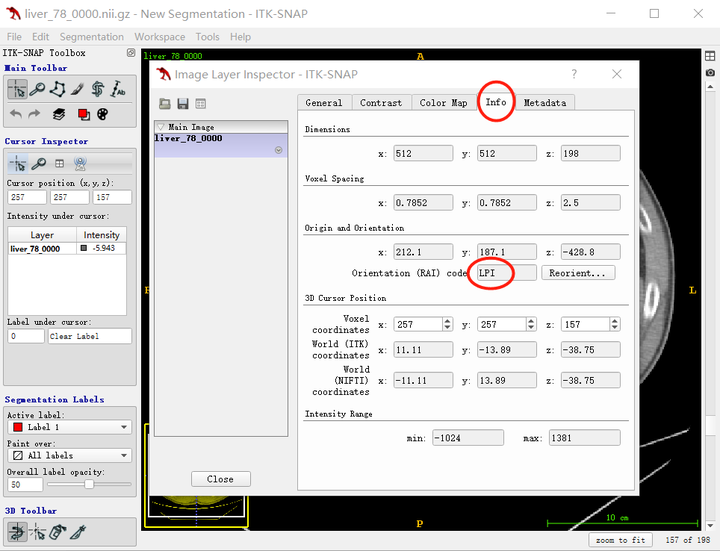Image resolution: width=720 pixels, height=551 pixels.
Task: Select the 3D Scalpel tool
Action: click(78, 532)
